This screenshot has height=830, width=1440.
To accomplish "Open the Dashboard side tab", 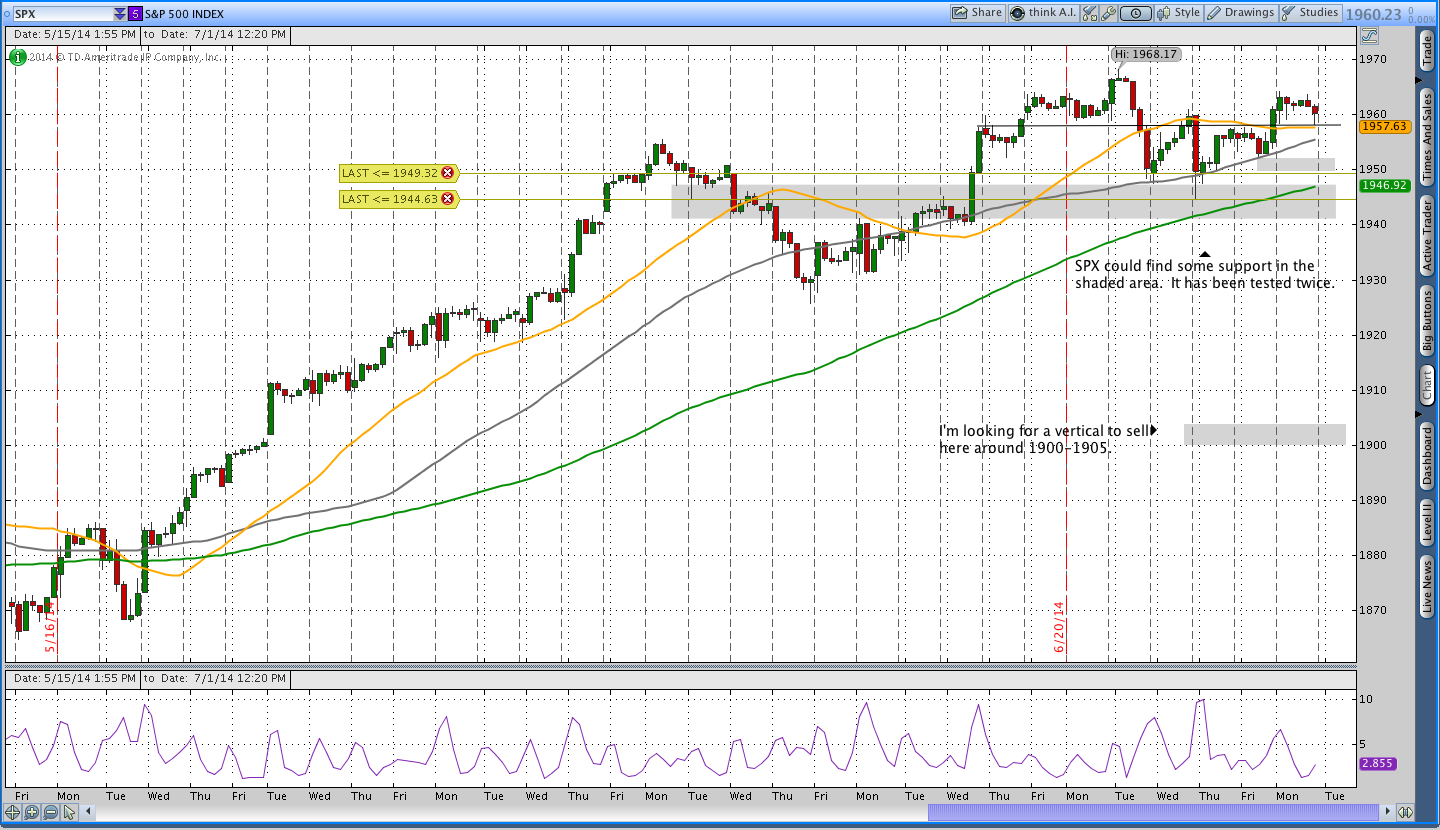I will click(1427, 456).
